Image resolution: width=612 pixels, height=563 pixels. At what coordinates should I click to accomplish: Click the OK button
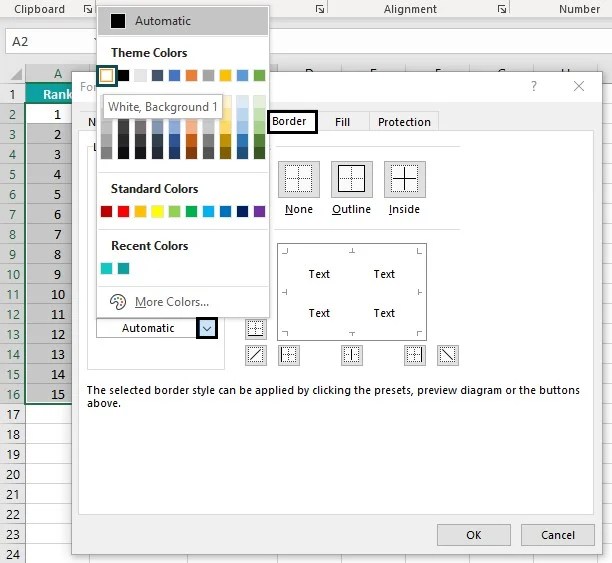point(474,535)
